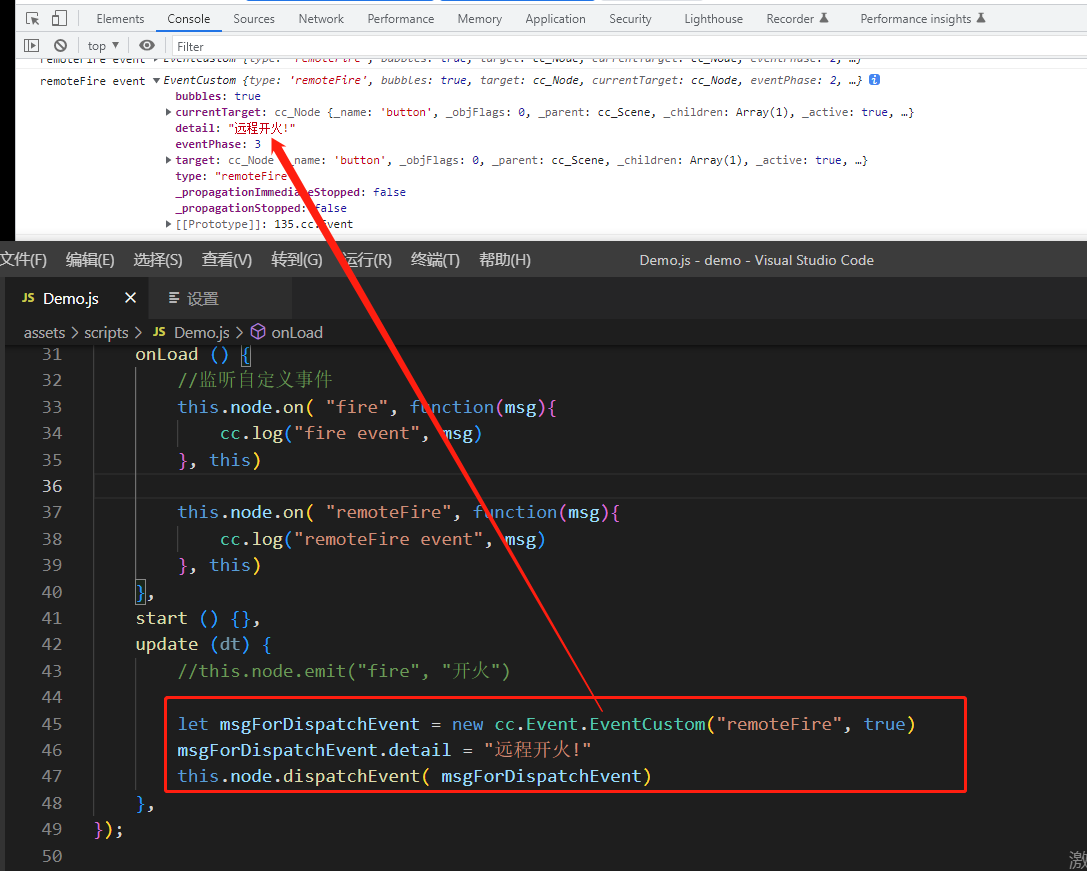Expand the target cc_Node property

point(168,160)
